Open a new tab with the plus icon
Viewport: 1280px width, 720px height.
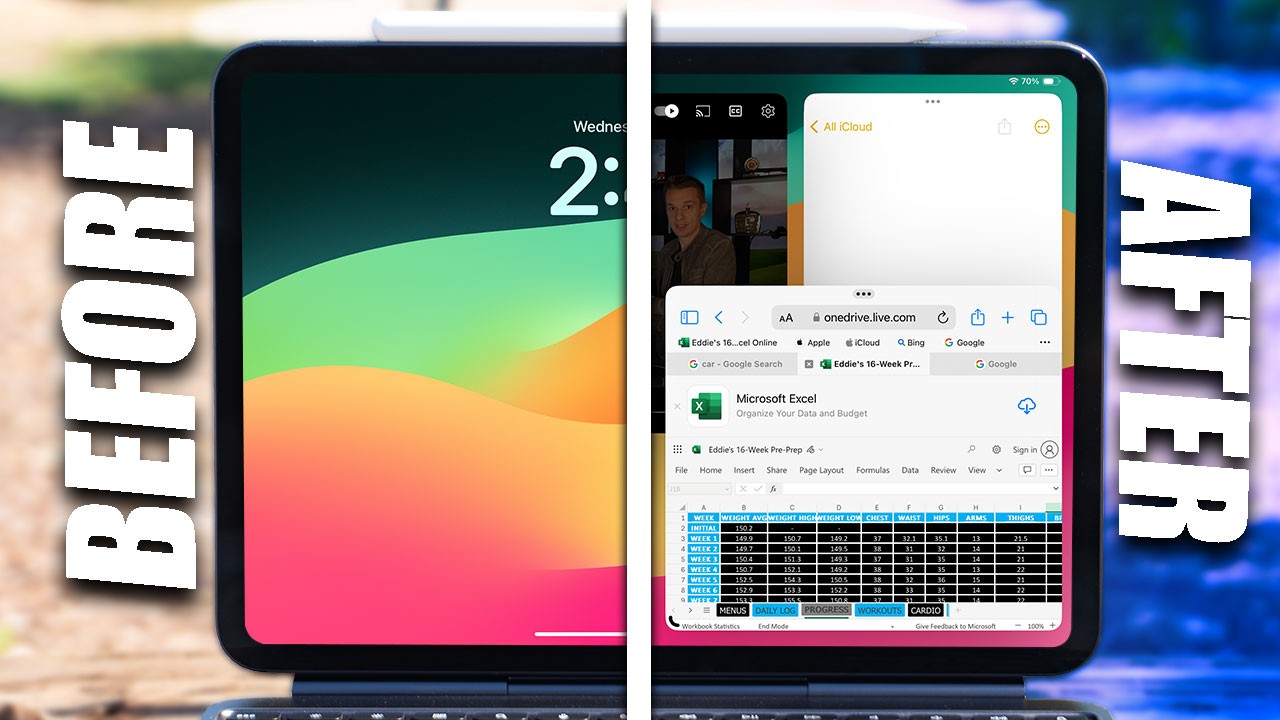click(1008, 318)
